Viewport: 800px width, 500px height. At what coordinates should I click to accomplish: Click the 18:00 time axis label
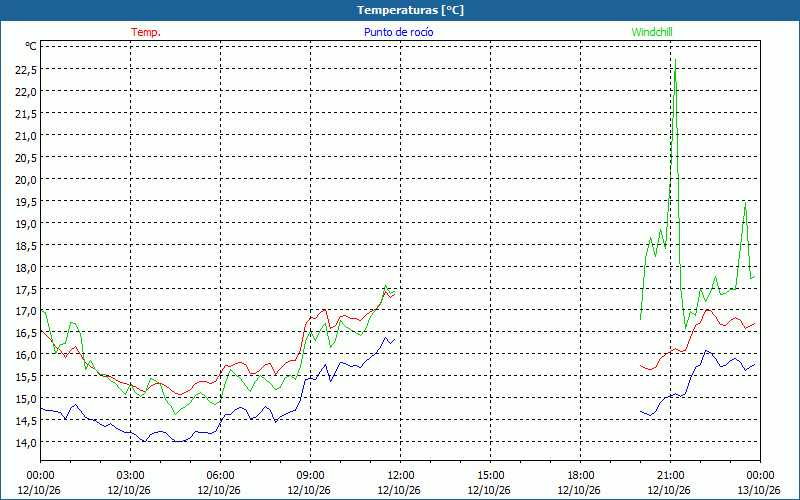click(x=580, y=476)
